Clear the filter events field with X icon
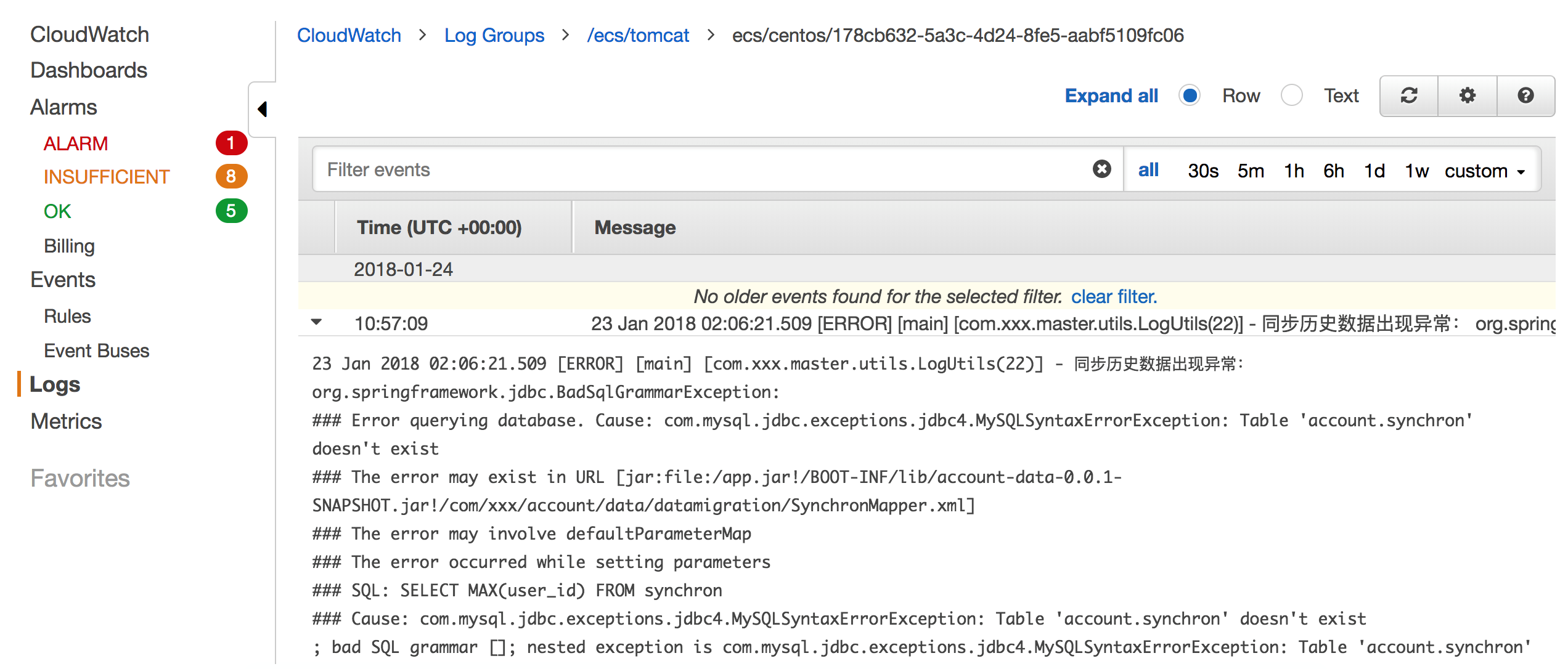1568x669 pixels. [1101, 169]
